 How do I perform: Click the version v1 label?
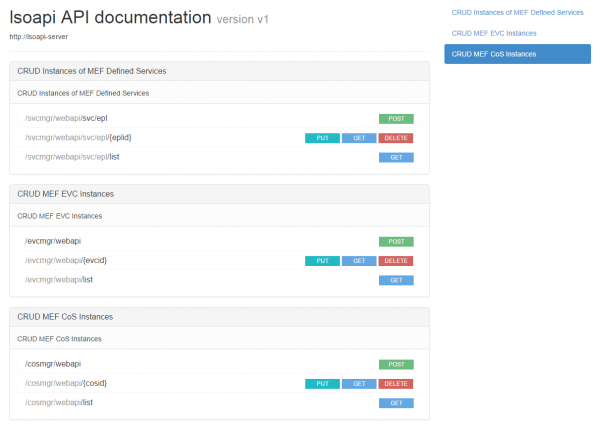(x=243, y=20)
